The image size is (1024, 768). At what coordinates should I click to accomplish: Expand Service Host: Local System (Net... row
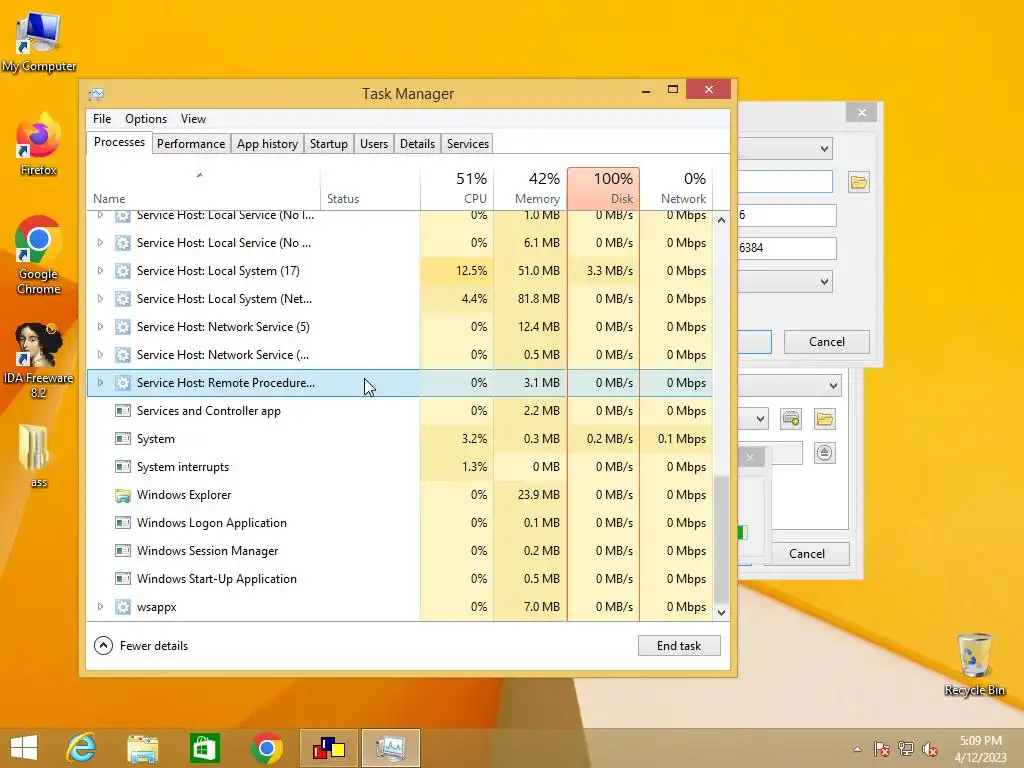(x=100, y=298)
